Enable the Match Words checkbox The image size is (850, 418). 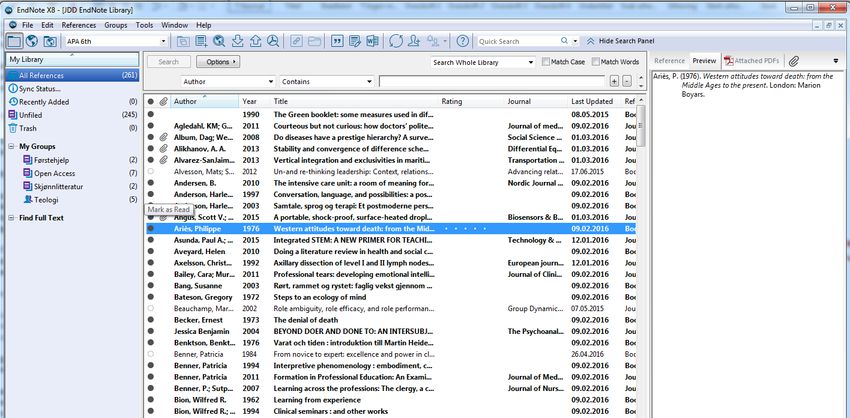pyautogui.click(x=596, y=62)
